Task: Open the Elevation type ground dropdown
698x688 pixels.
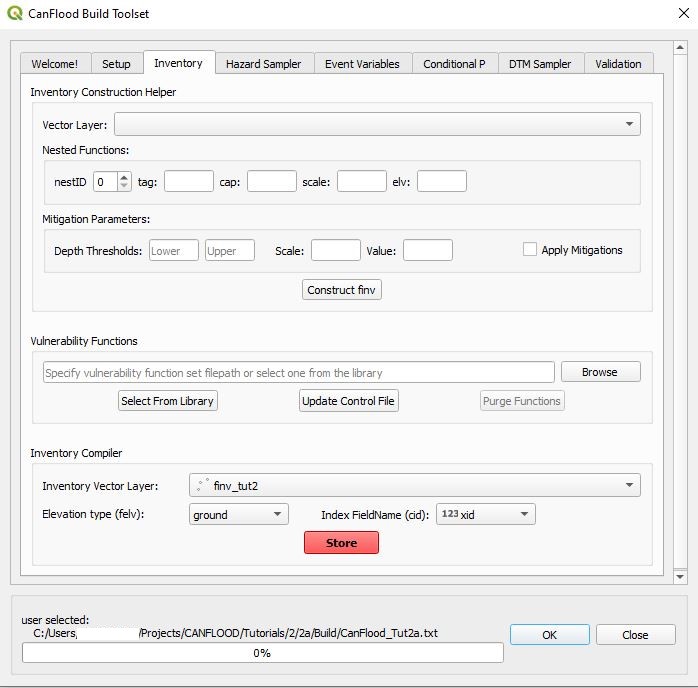Action: tap(239, 514)
